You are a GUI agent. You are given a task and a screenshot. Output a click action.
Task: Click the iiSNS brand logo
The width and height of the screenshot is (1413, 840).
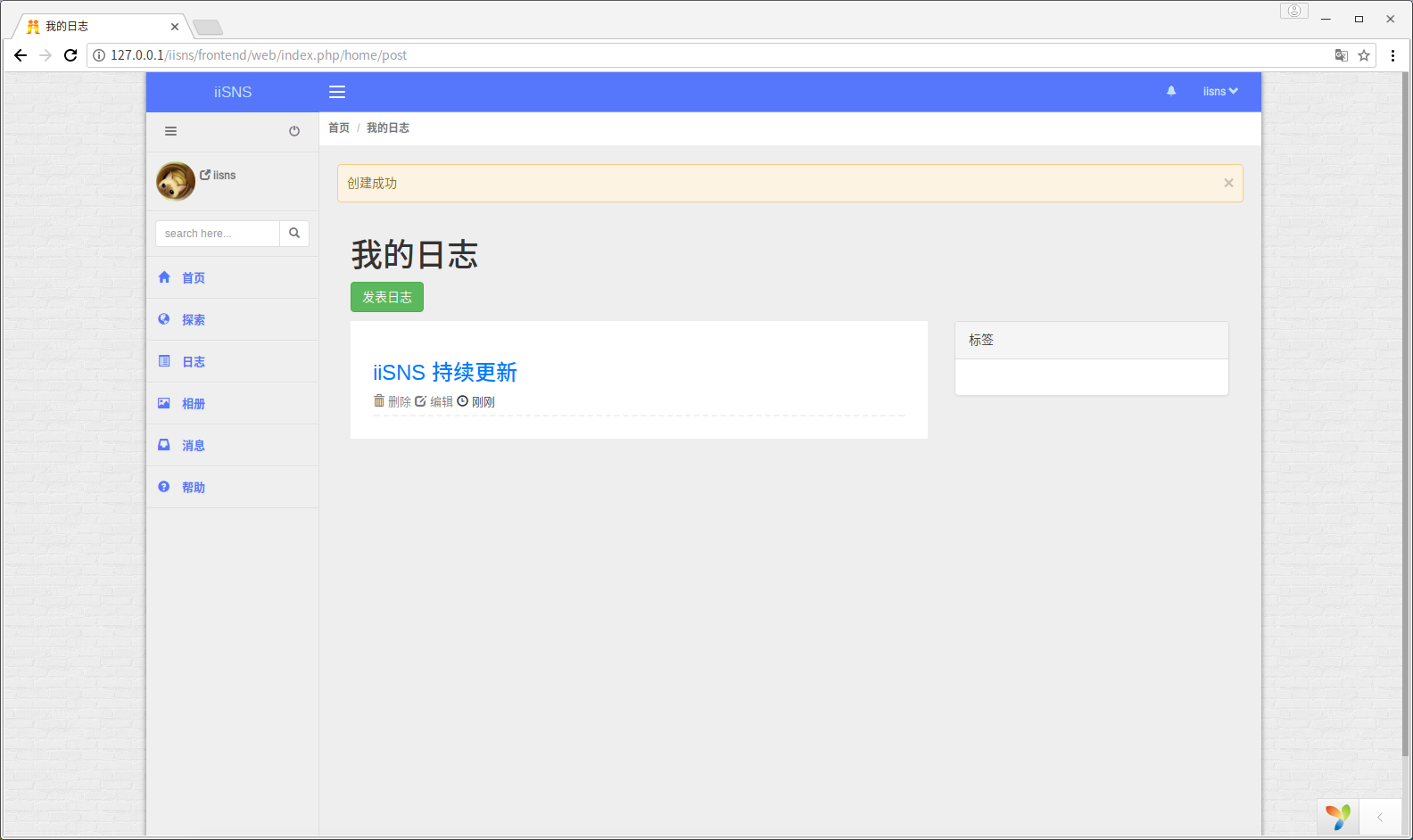[233, 92]
